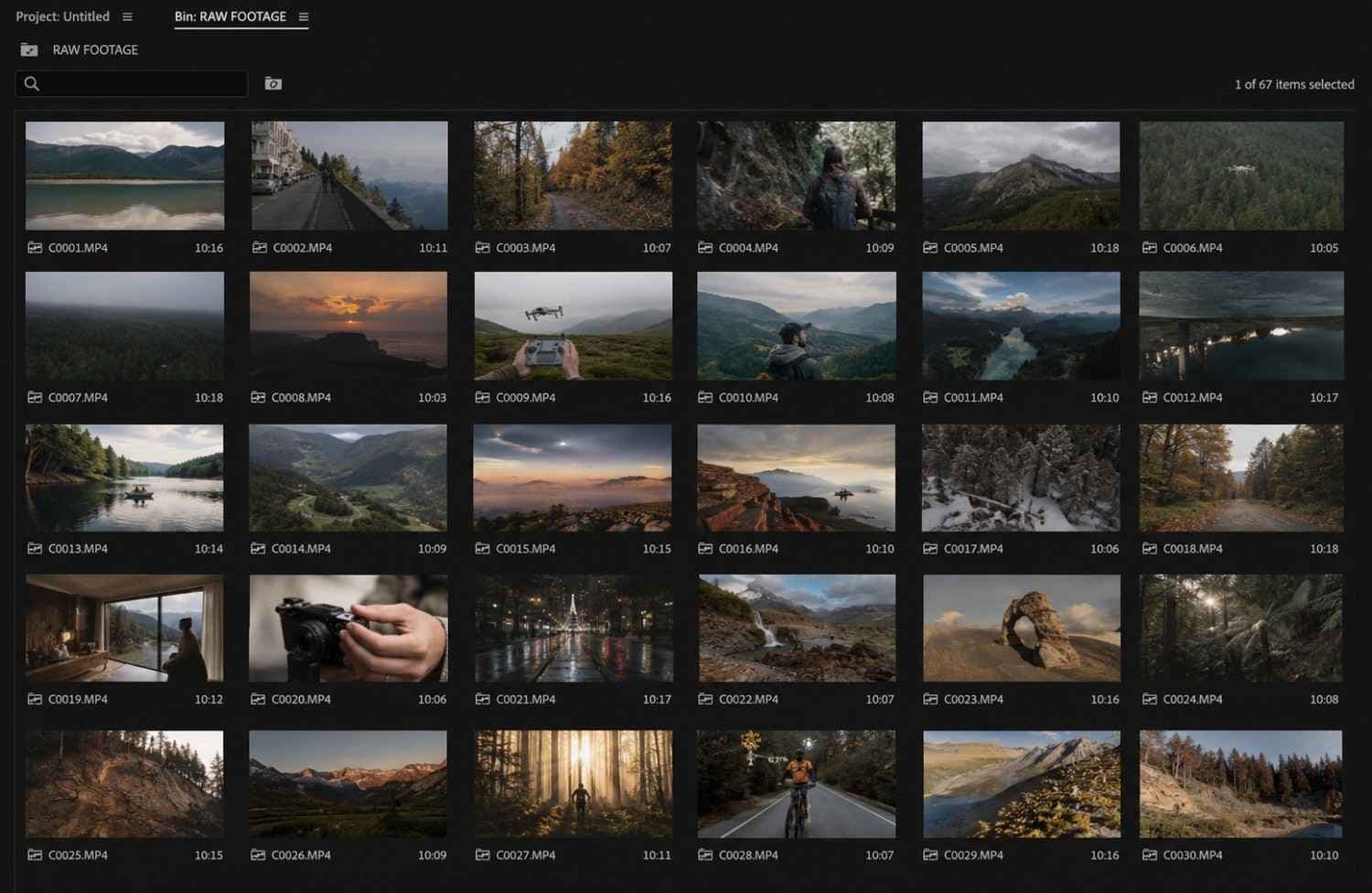
Task: Click the RAW FOOTAGE bin folder icon
Action: pos(29,49)
